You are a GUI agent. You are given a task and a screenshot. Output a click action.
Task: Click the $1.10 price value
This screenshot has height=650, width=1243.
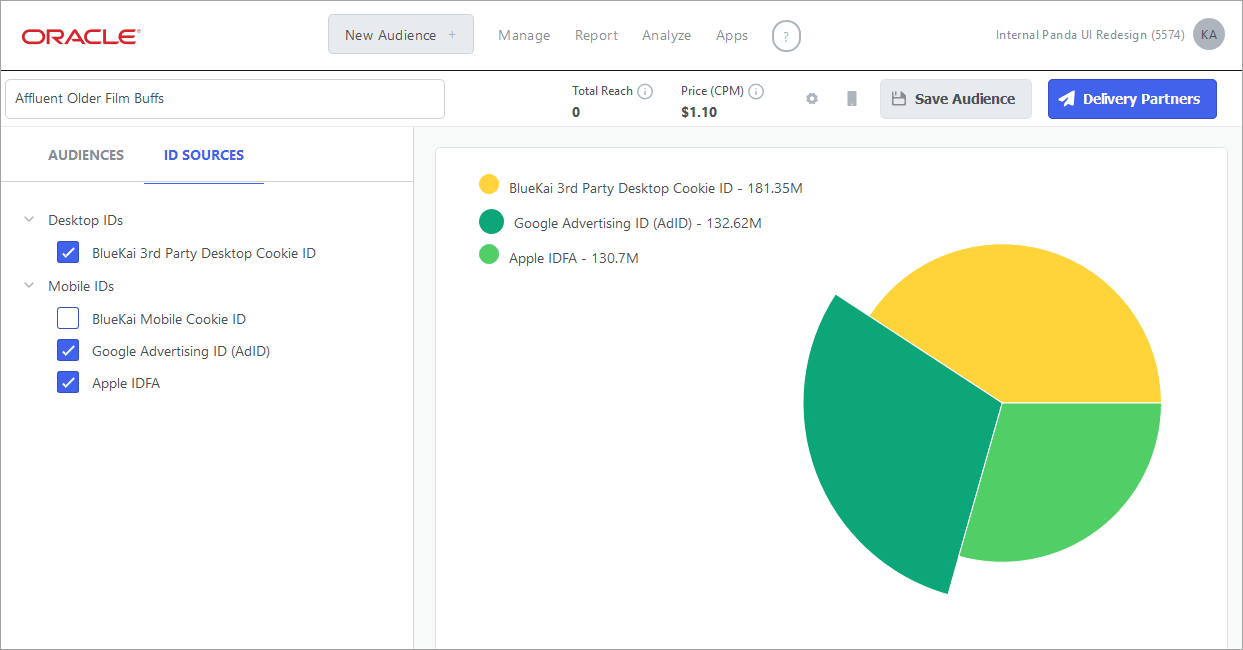(x=699, y=112)
